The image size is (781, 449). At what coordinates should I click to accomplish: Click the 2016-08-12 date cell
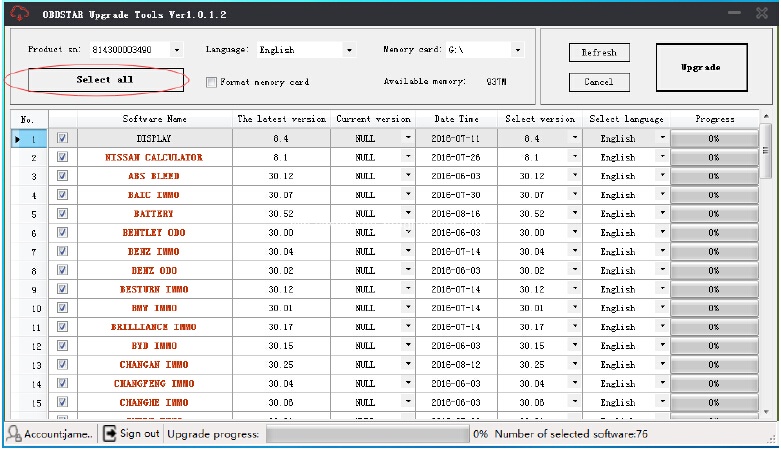456,365
